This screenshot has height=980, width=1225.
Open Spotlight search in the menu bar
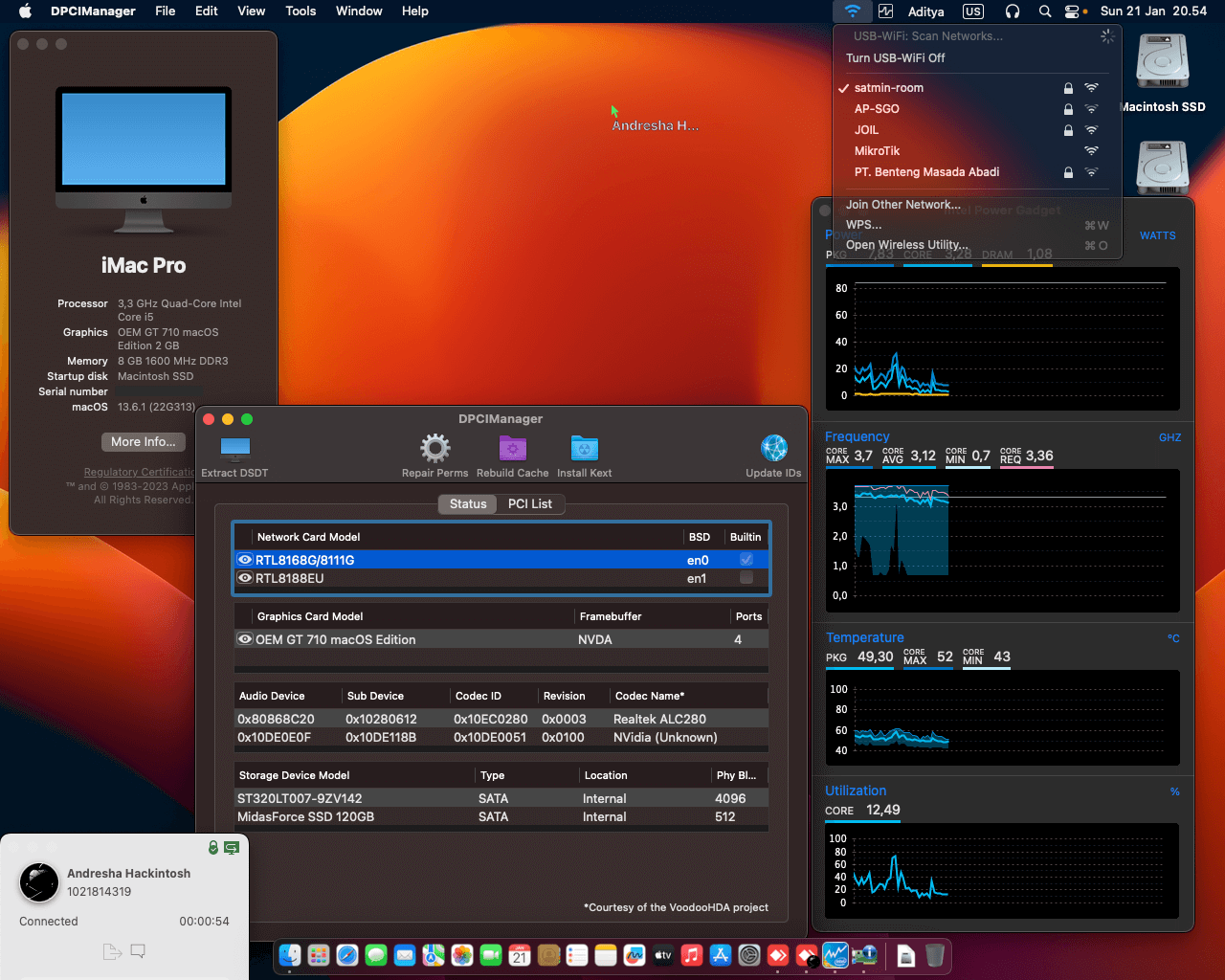[1045, 11]
